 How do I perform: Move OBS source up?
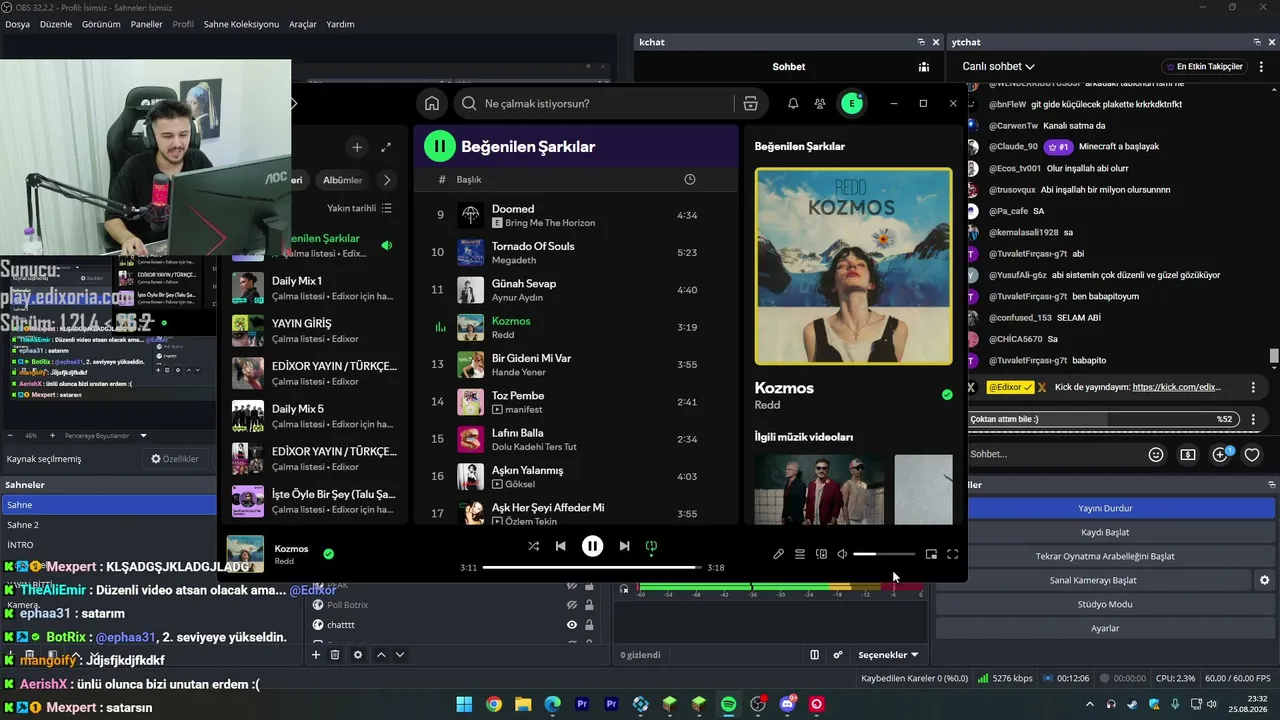pos(381,655)
